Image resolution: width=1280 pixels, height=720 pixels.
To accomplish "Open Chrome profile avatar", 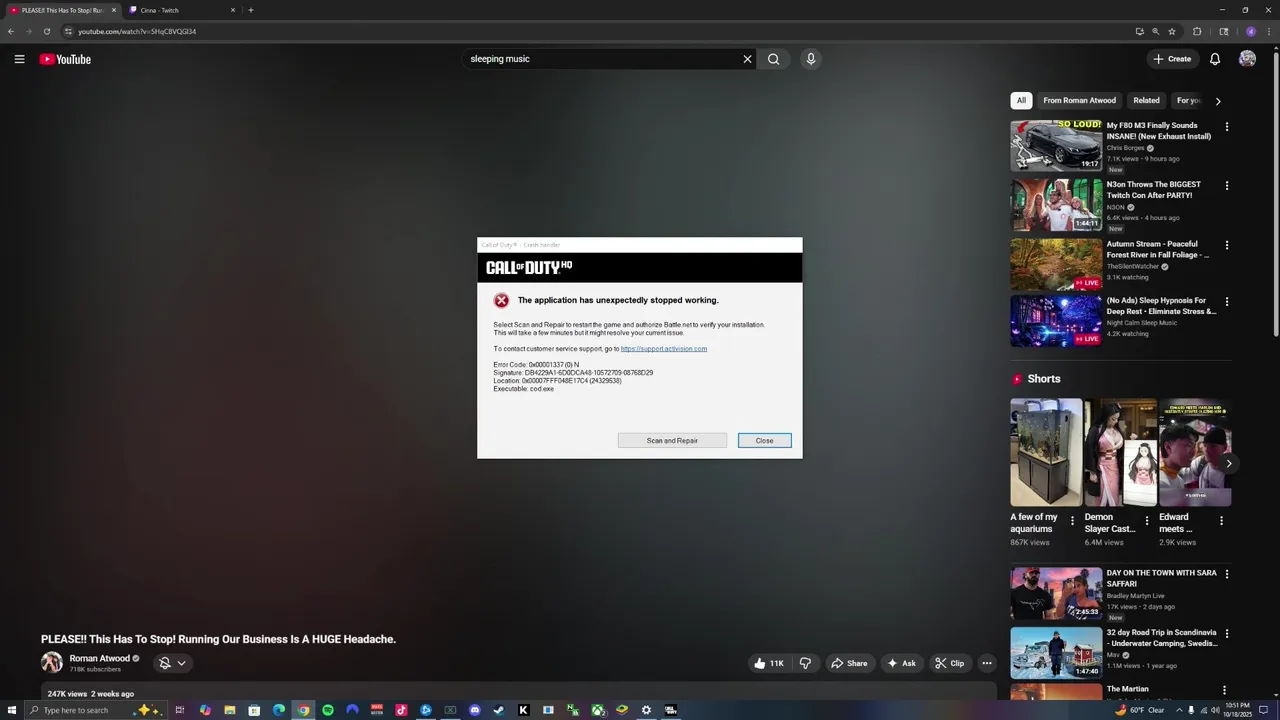I will point(1251,31).
